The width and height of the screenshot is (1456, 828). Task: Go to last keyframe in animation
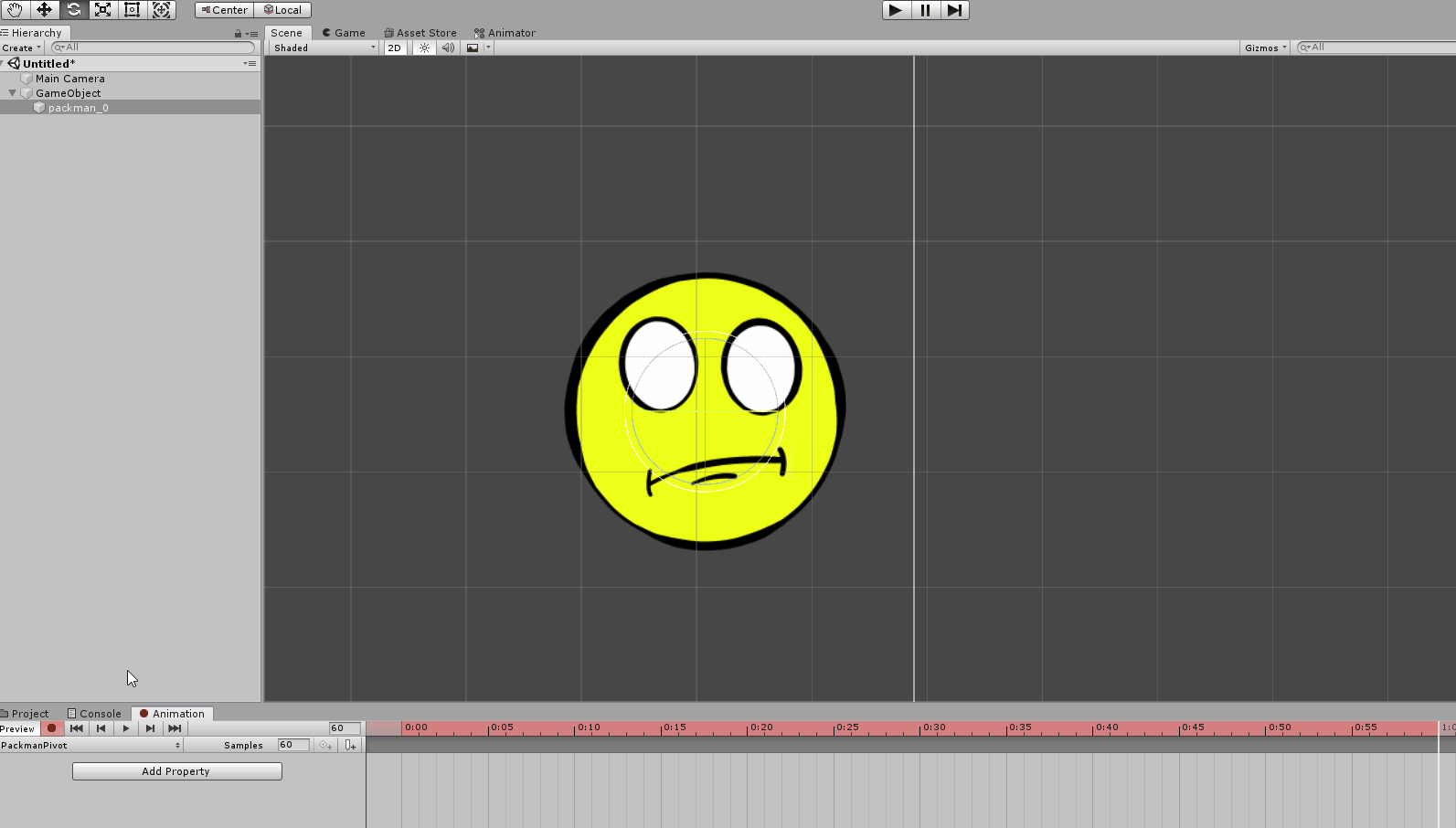click(x=175, y=728)
